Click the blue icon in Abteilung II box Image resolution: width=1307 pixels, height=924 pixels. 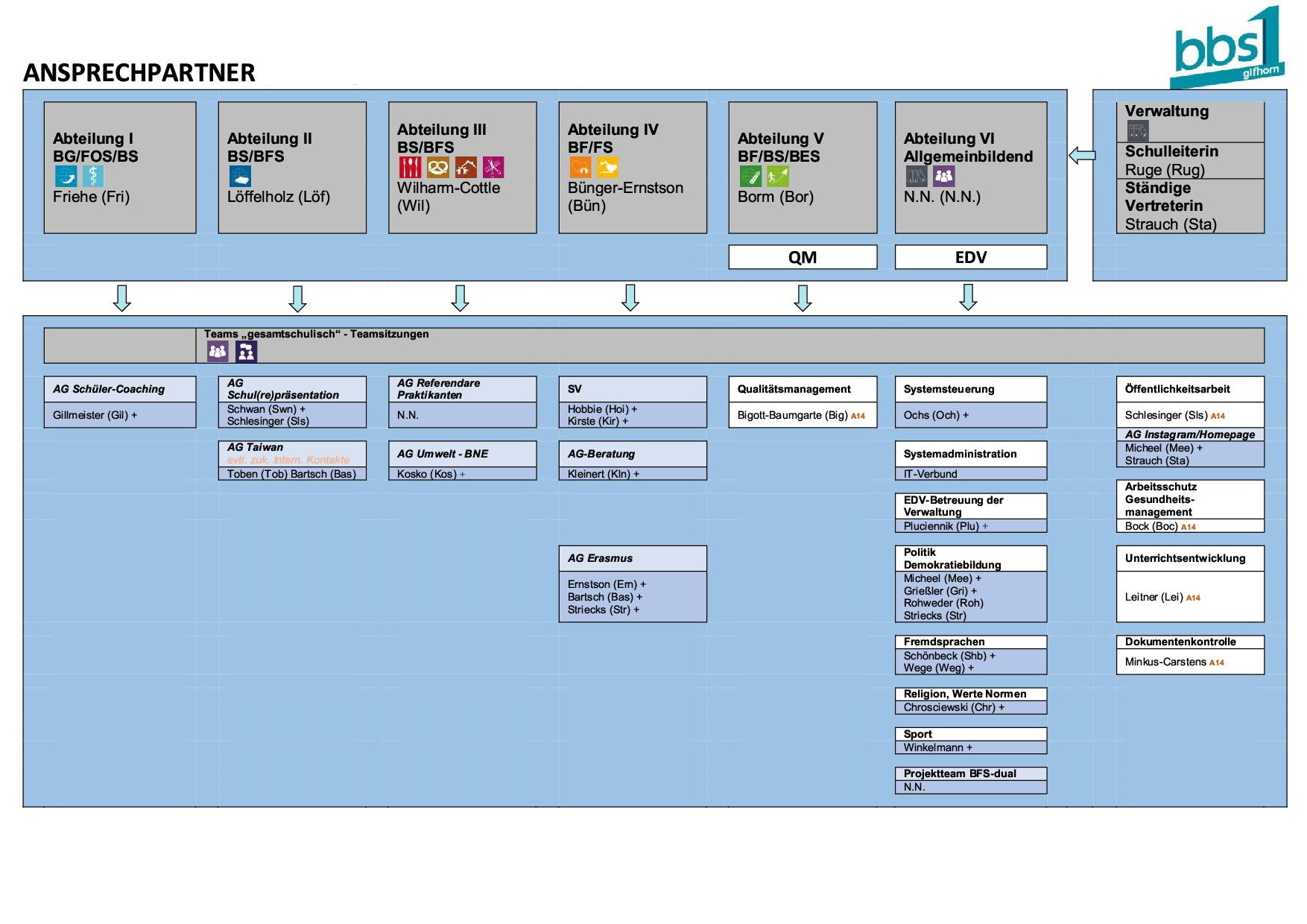tap(240, 176)
